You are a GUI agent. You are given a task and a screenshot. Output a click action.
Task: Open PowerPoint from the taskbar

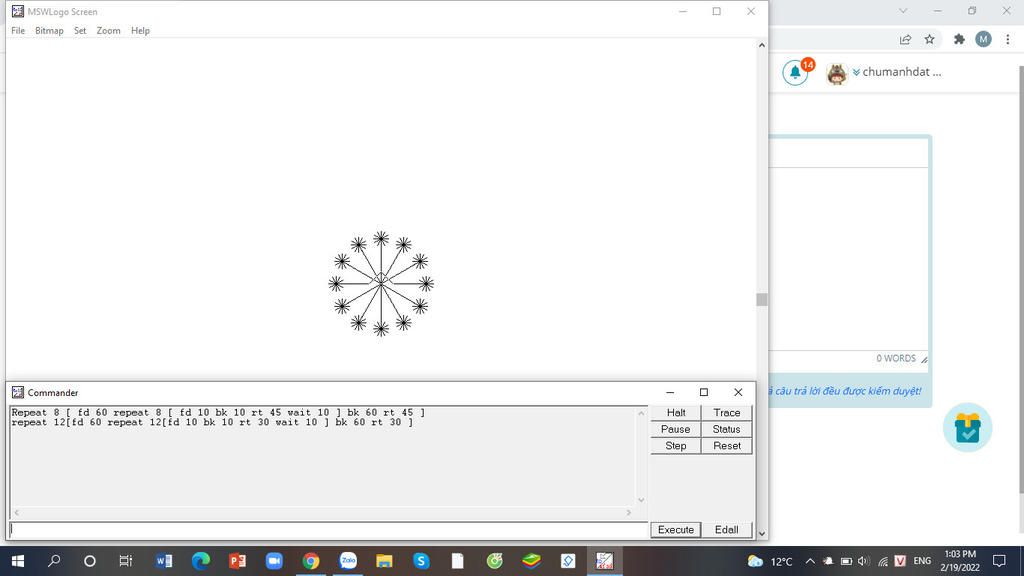click(x=237, y=561)
